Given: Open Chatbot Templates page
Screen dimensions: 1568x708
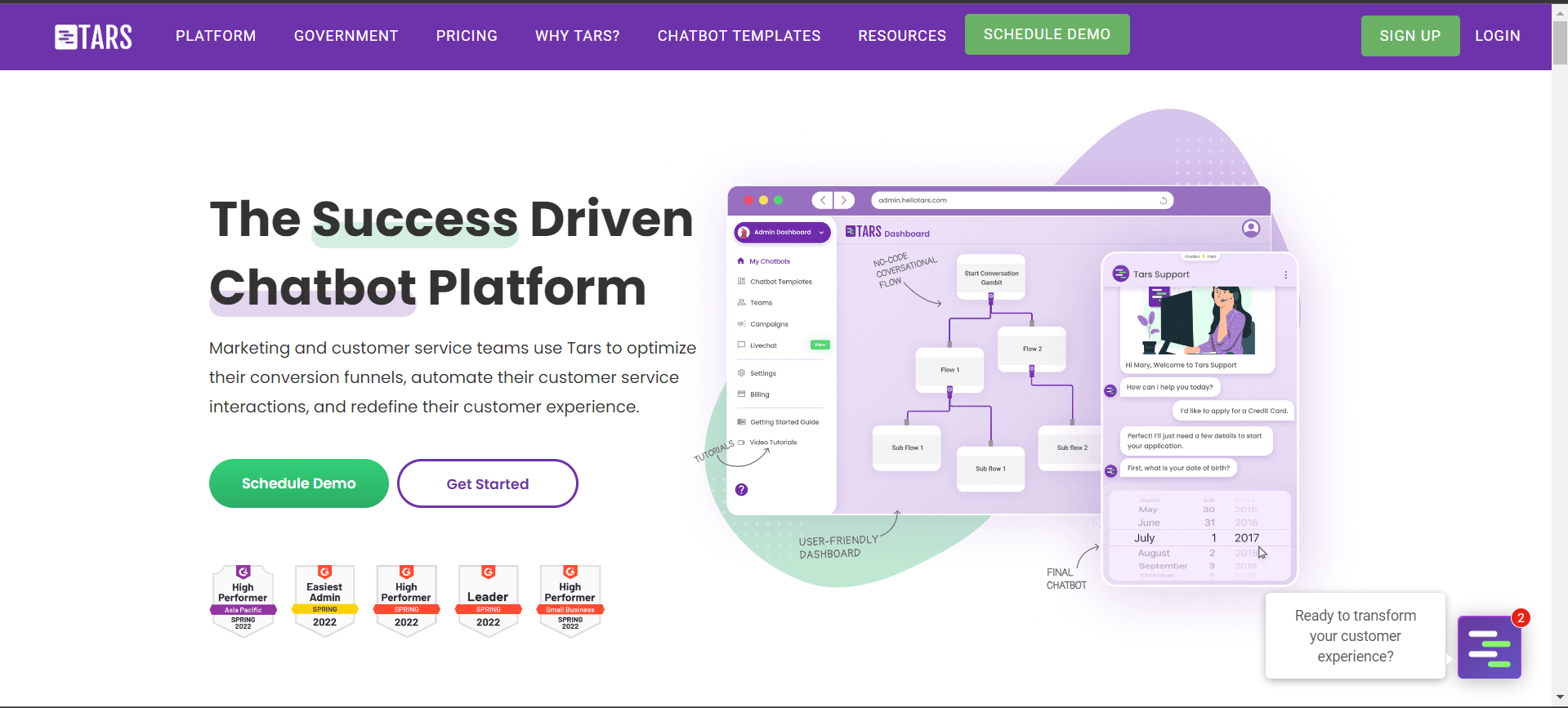Looking at the screenshot, I should click(x=739, y=36).
